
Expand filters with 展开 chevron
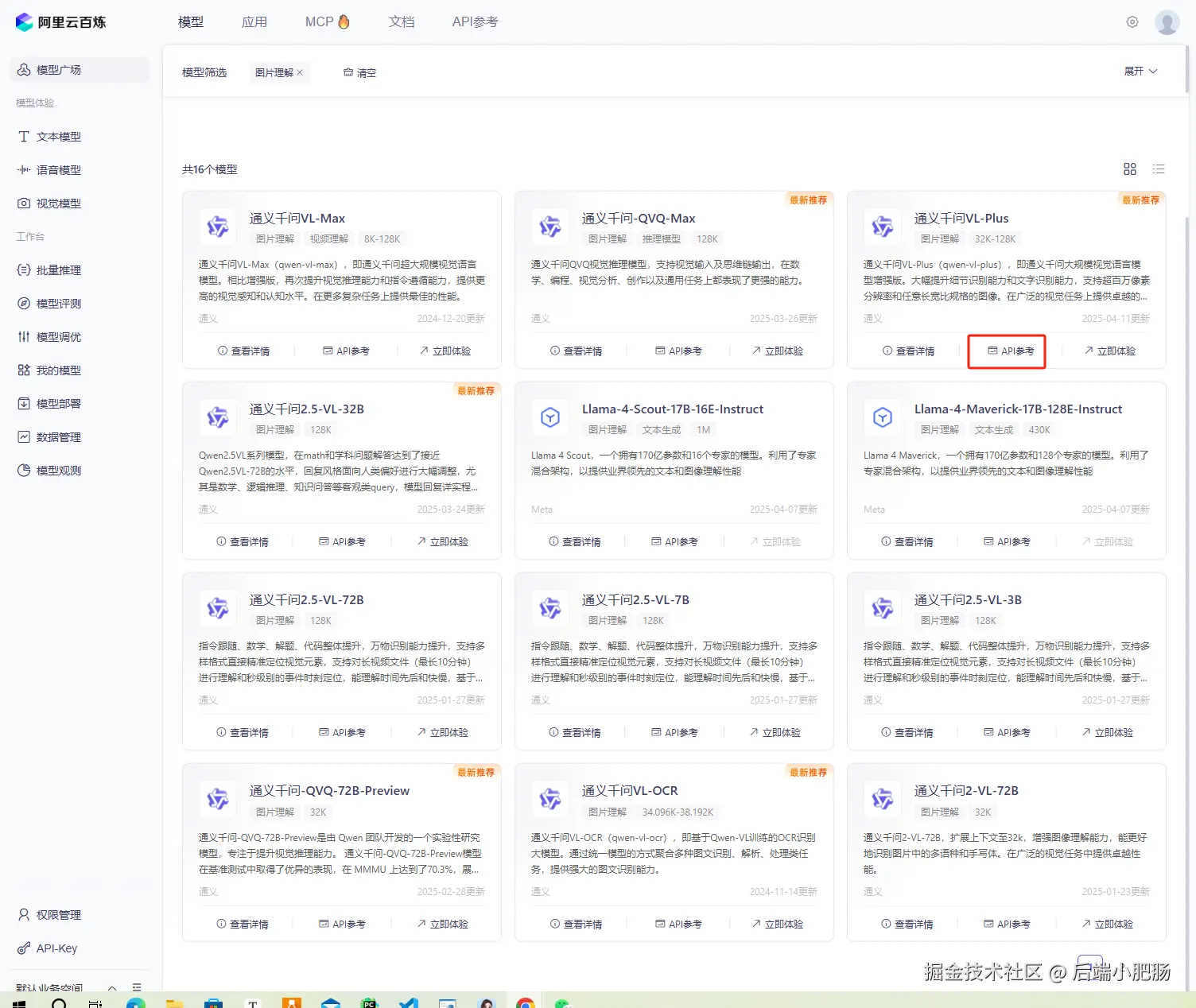[1141, 72]
